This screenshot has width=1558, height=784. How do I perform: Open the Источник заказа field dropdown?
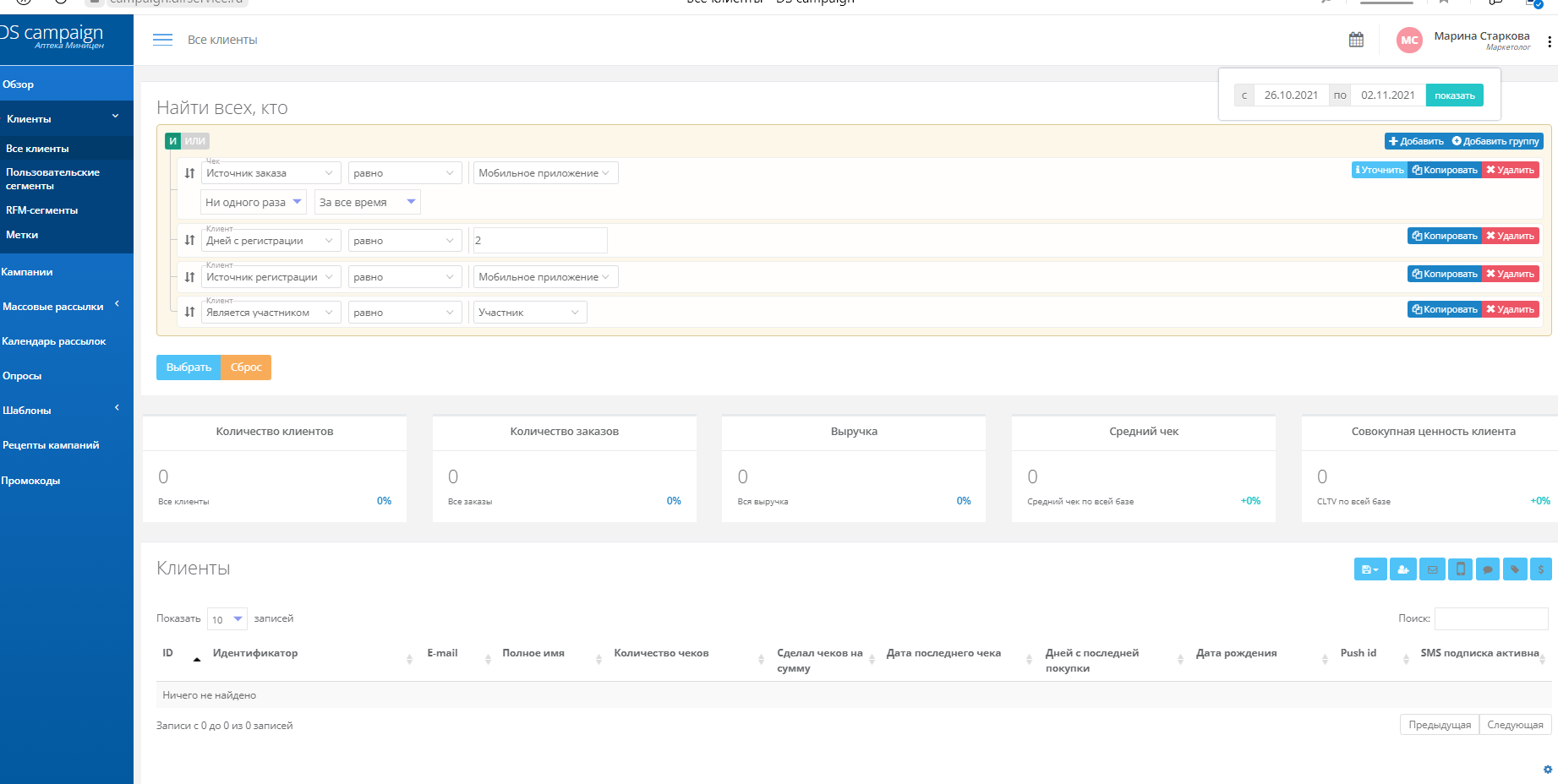tap(271, 173)
